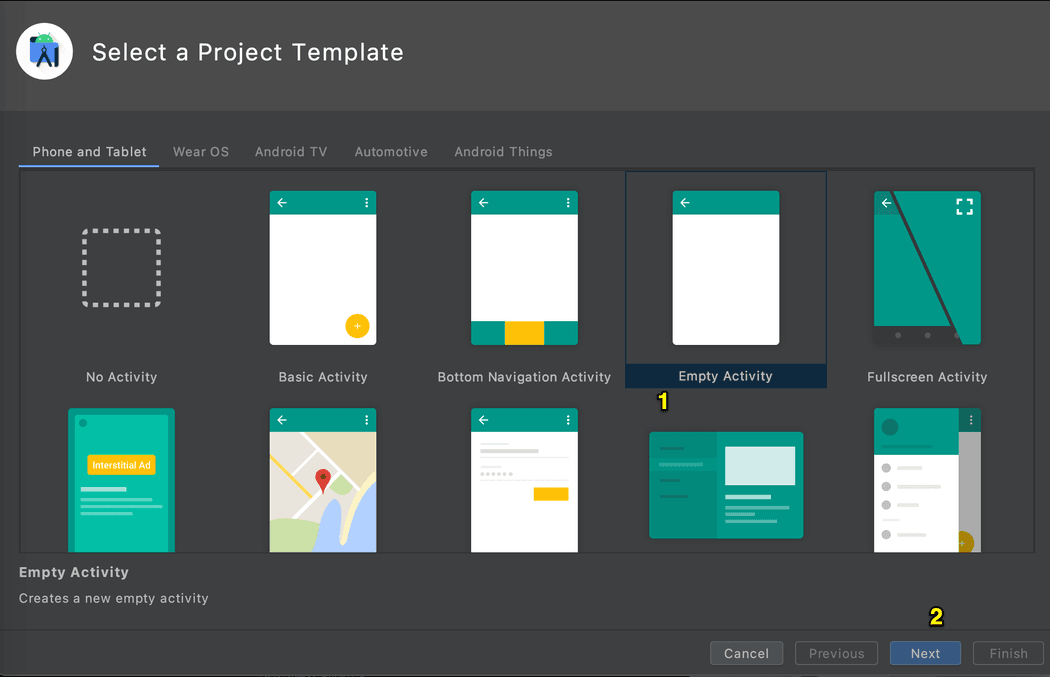1050x677 pixels.
Task: Click the Finish button
Action: coord(1008,653)
